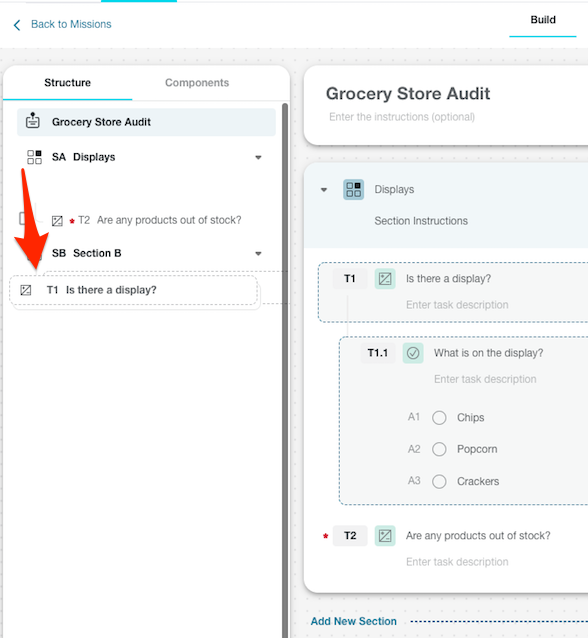Select the Popcorn answer radio button

pos(439,449)
